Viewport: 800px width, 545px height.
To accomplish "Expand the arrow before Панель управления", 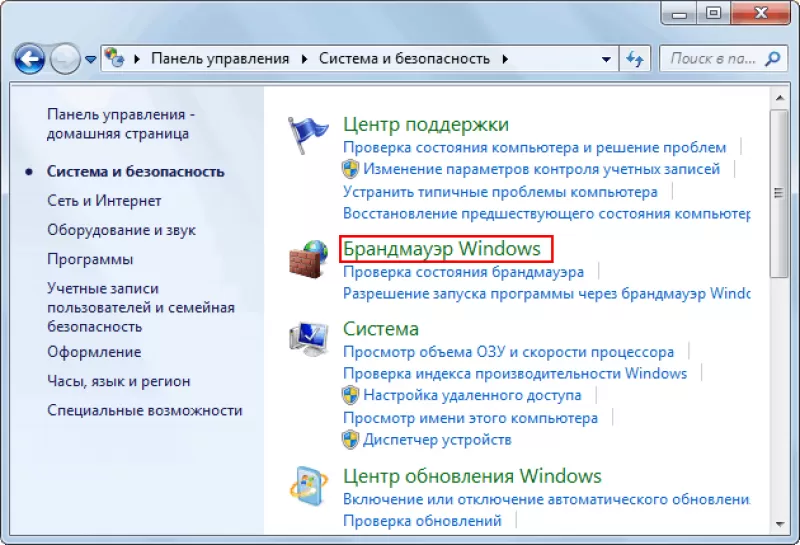I will pyautogui.click(x=137, y=59).
